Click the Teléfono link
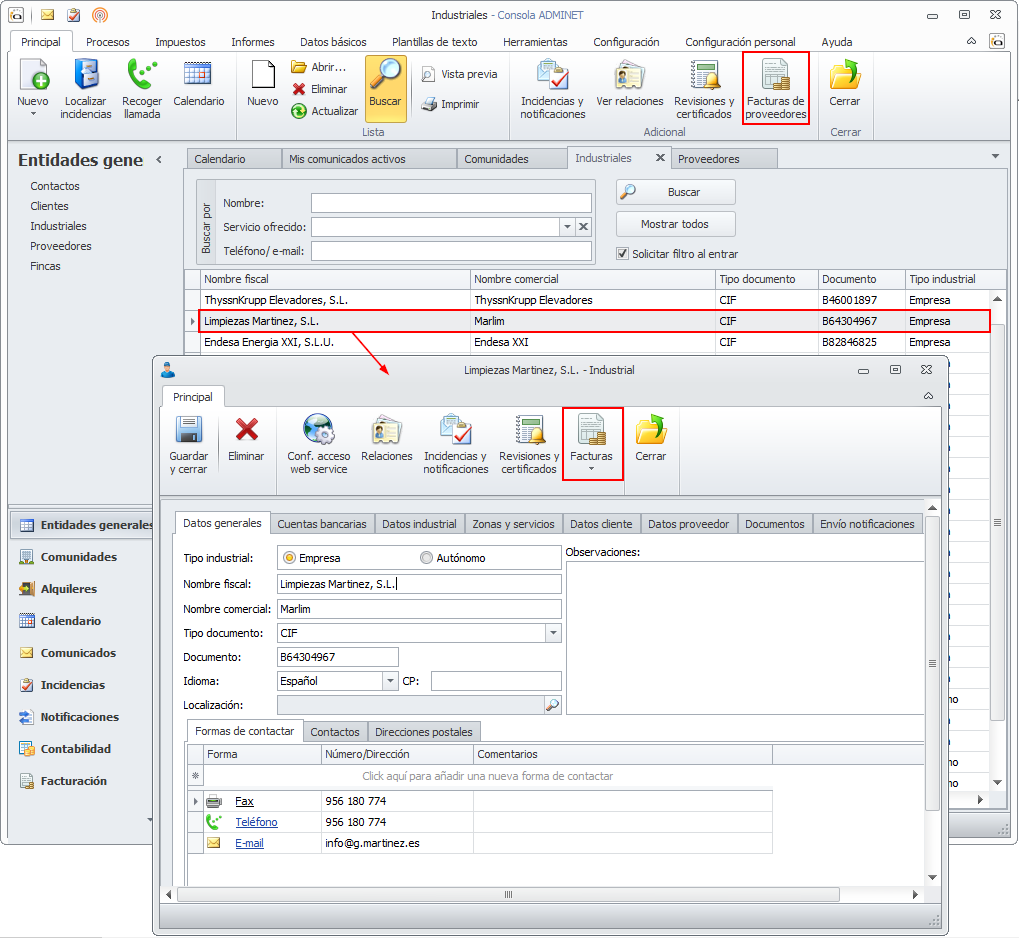The width and height of the screenshot is (1019, 938). 256,822
